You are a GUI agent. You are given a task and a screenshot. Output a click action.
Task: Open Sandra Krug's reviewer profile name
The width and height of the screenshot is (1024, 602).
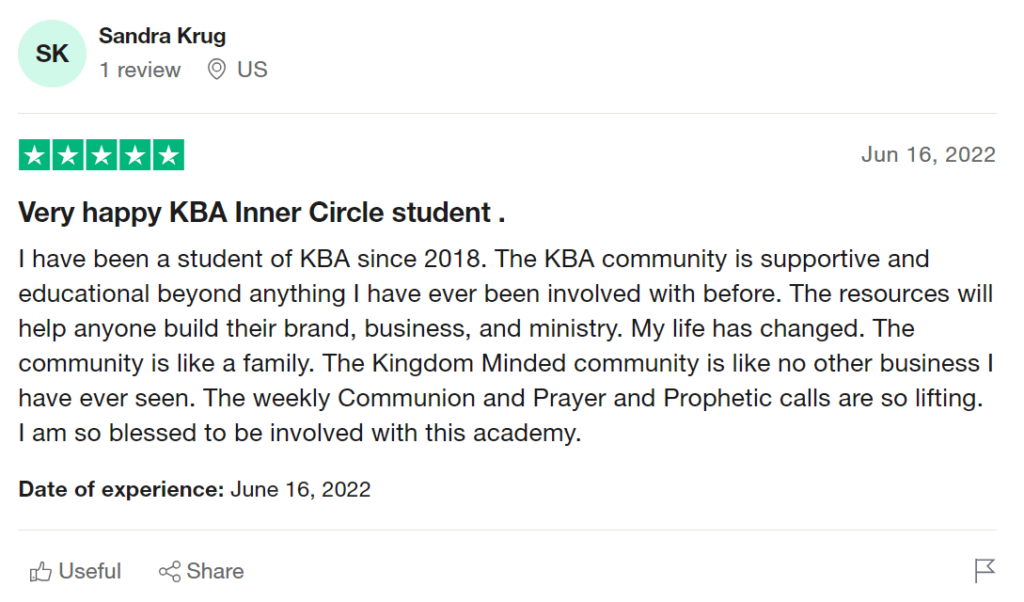(162, 36)
